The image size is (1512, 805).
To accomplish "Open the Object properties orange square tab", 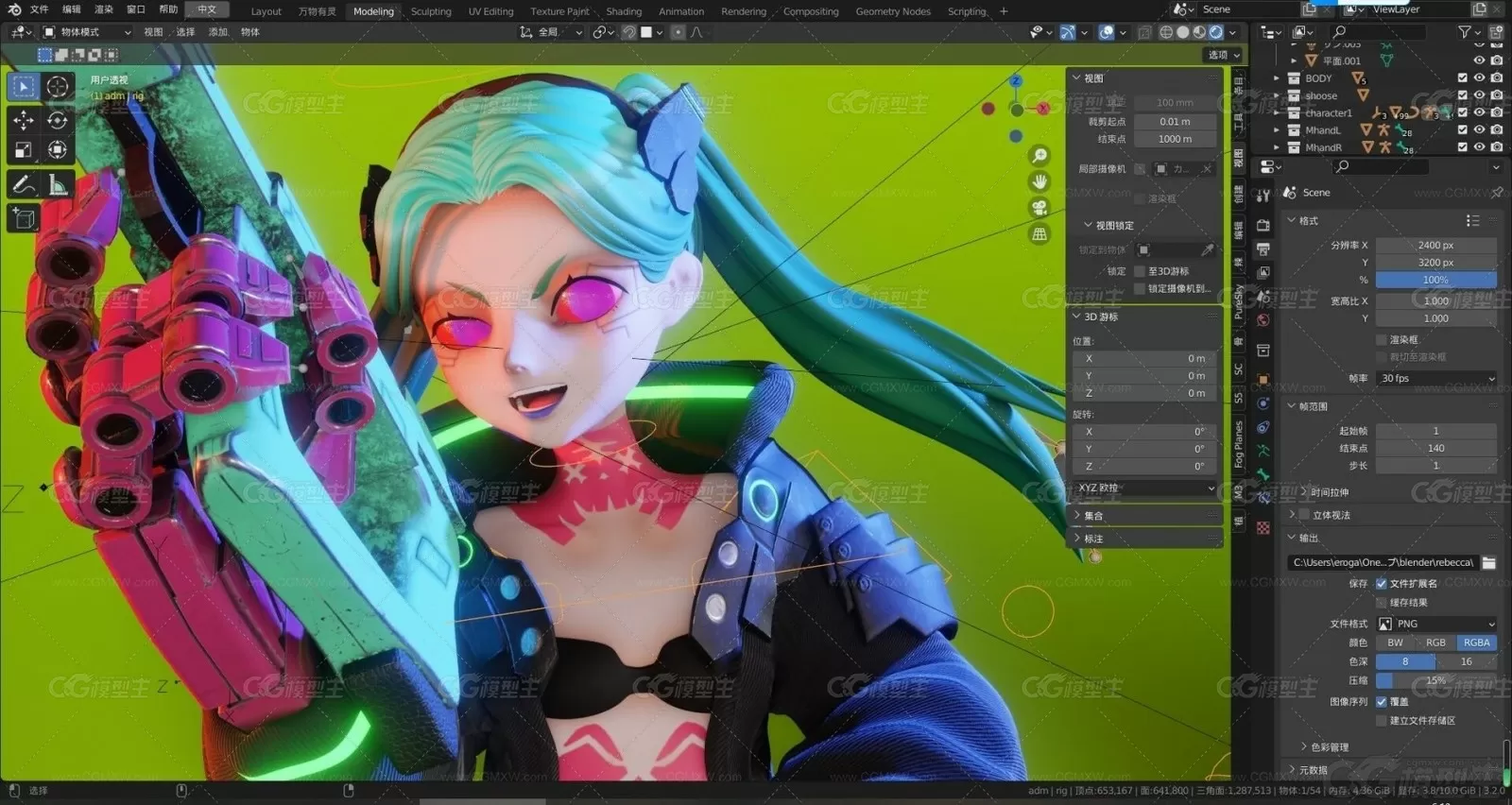I will [x=1263, y=379].
